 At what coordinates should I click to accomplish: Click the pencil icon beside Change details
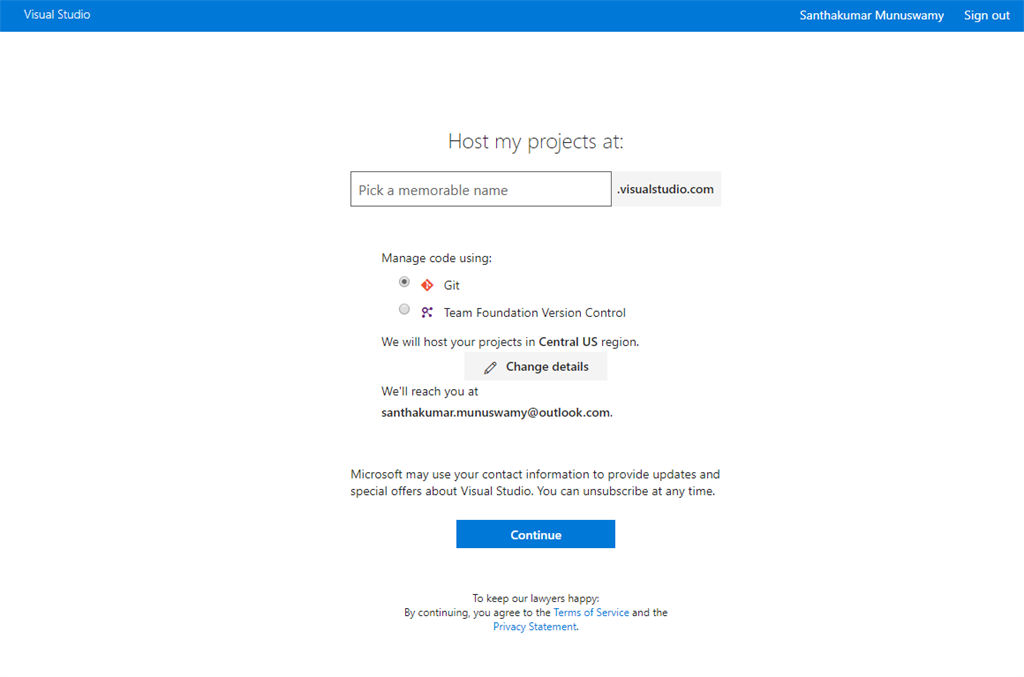(490, 367)
